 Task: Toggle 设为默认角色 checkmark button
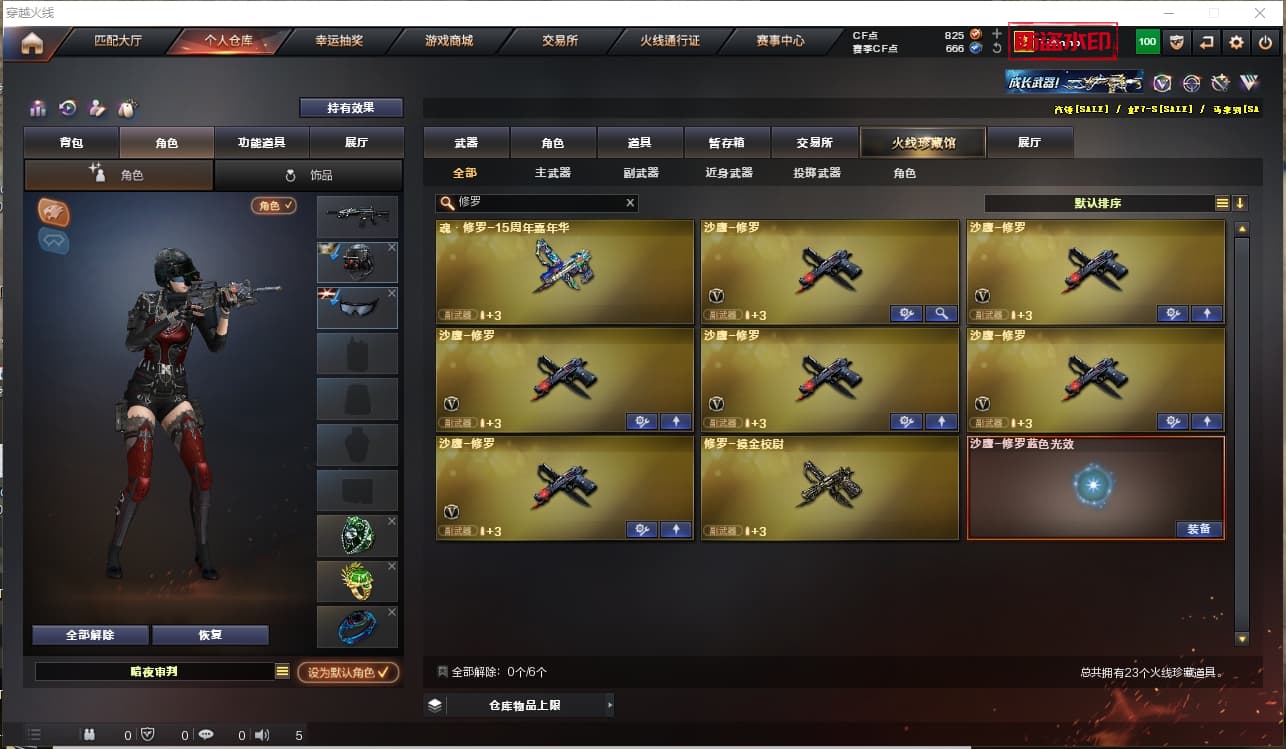(x=348, y=672)
